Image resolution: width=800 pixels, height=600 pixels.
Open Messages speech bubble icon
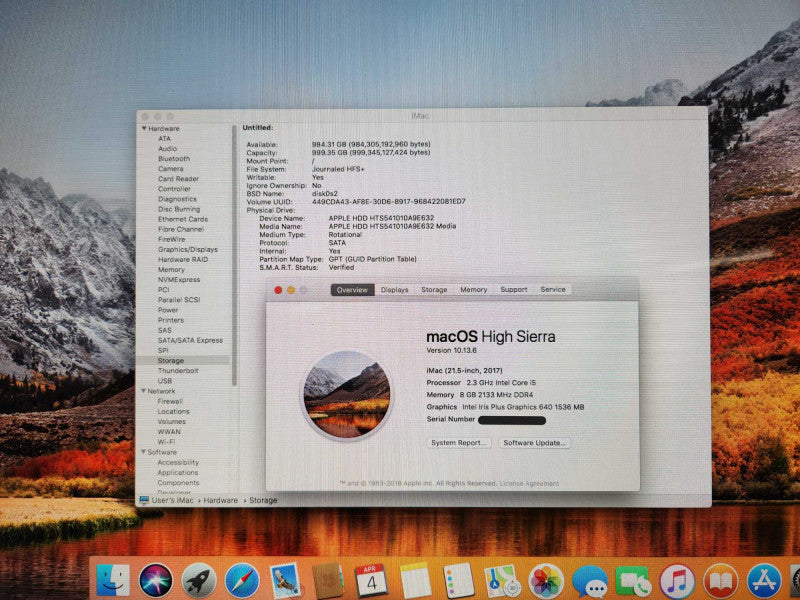tap(589, 581)
